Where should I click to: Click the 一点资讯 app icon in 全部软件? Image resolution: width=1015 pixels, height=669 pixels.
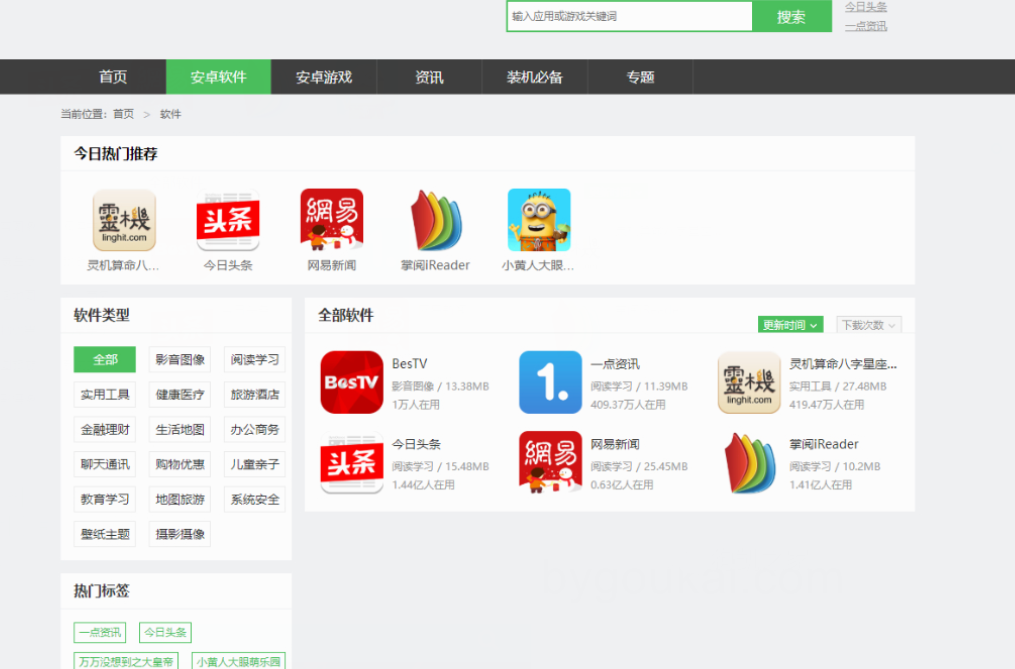(550, 382)
